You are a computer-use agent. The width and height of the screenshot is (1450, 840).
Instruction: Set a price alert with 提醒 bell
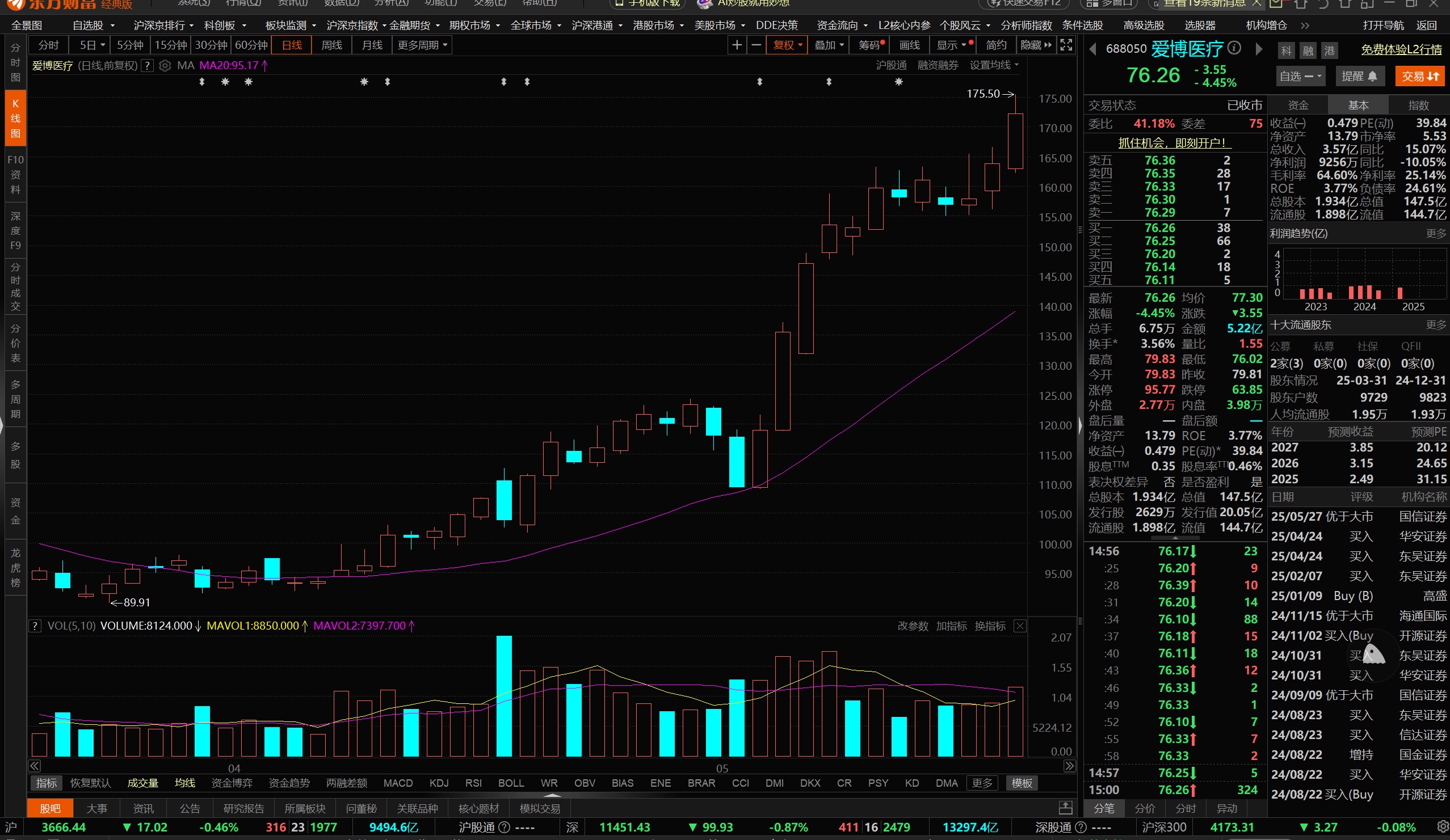click(1360, 77)
